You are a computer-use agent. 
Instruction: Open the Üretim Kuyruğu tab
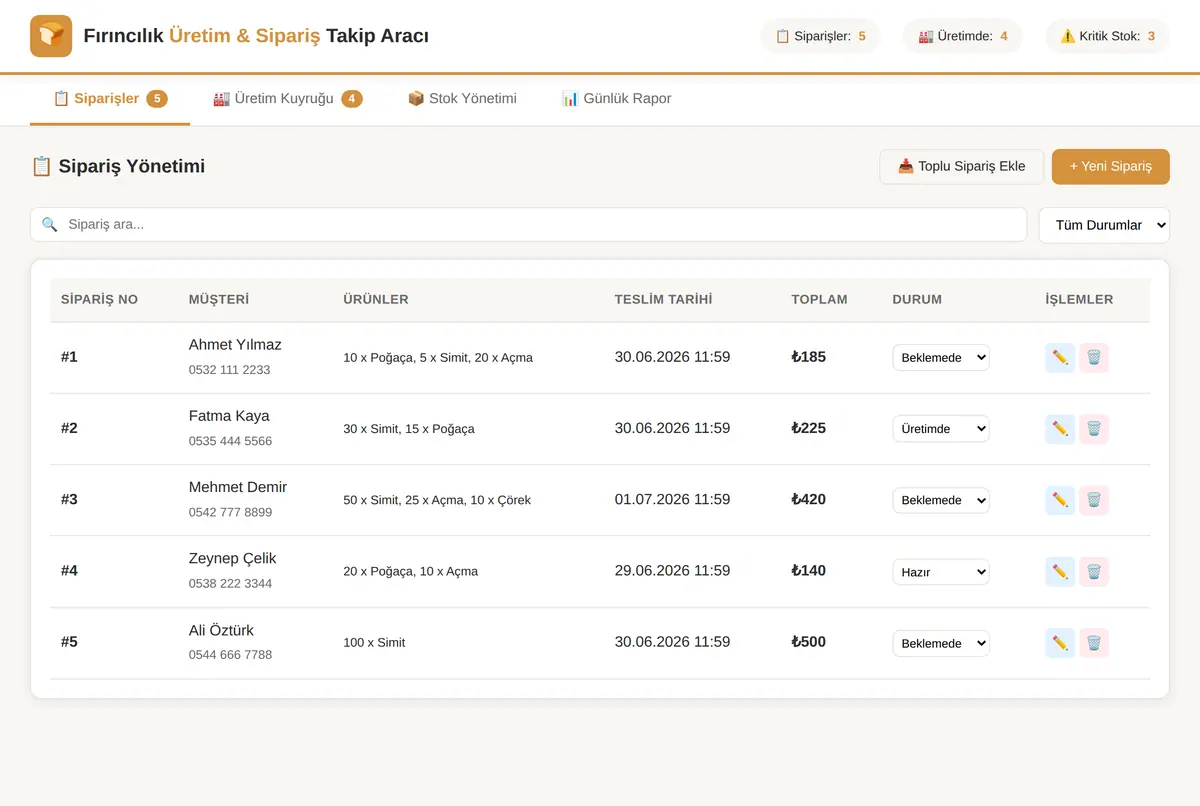[288, 99]
